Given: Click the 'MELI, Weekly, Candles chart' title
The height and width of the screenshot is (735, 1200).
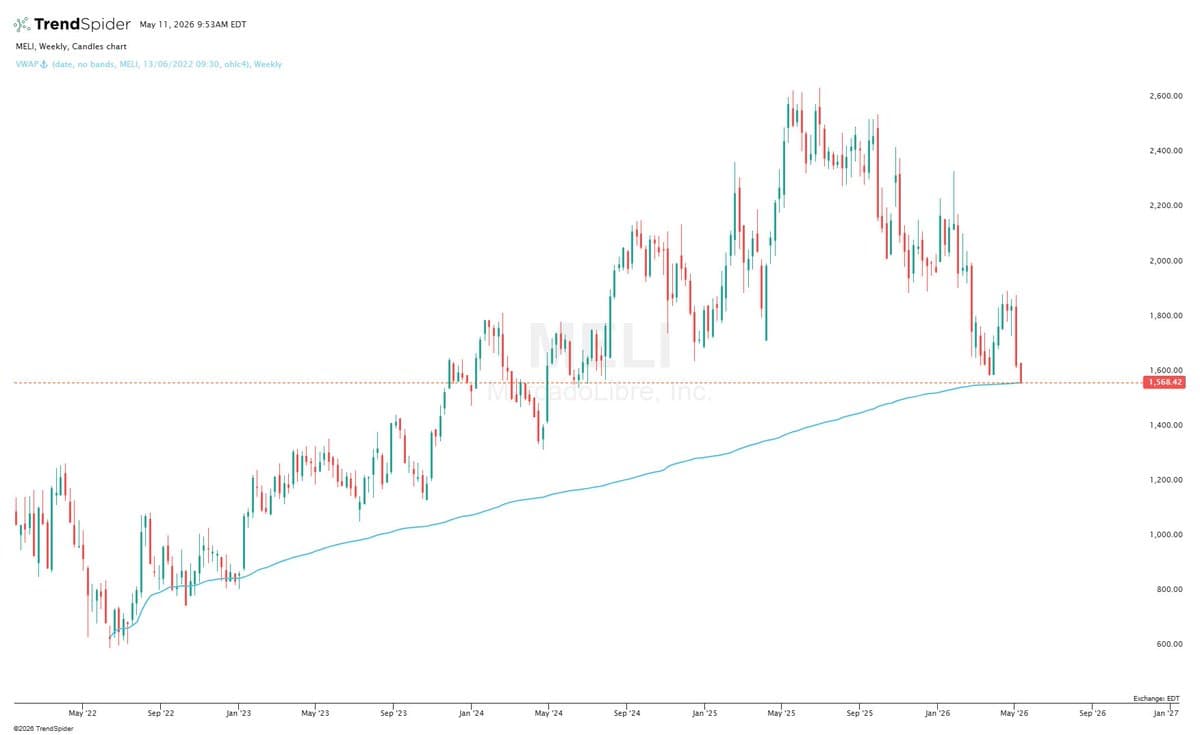Looking at the screenshot, I should pos(70,46).
